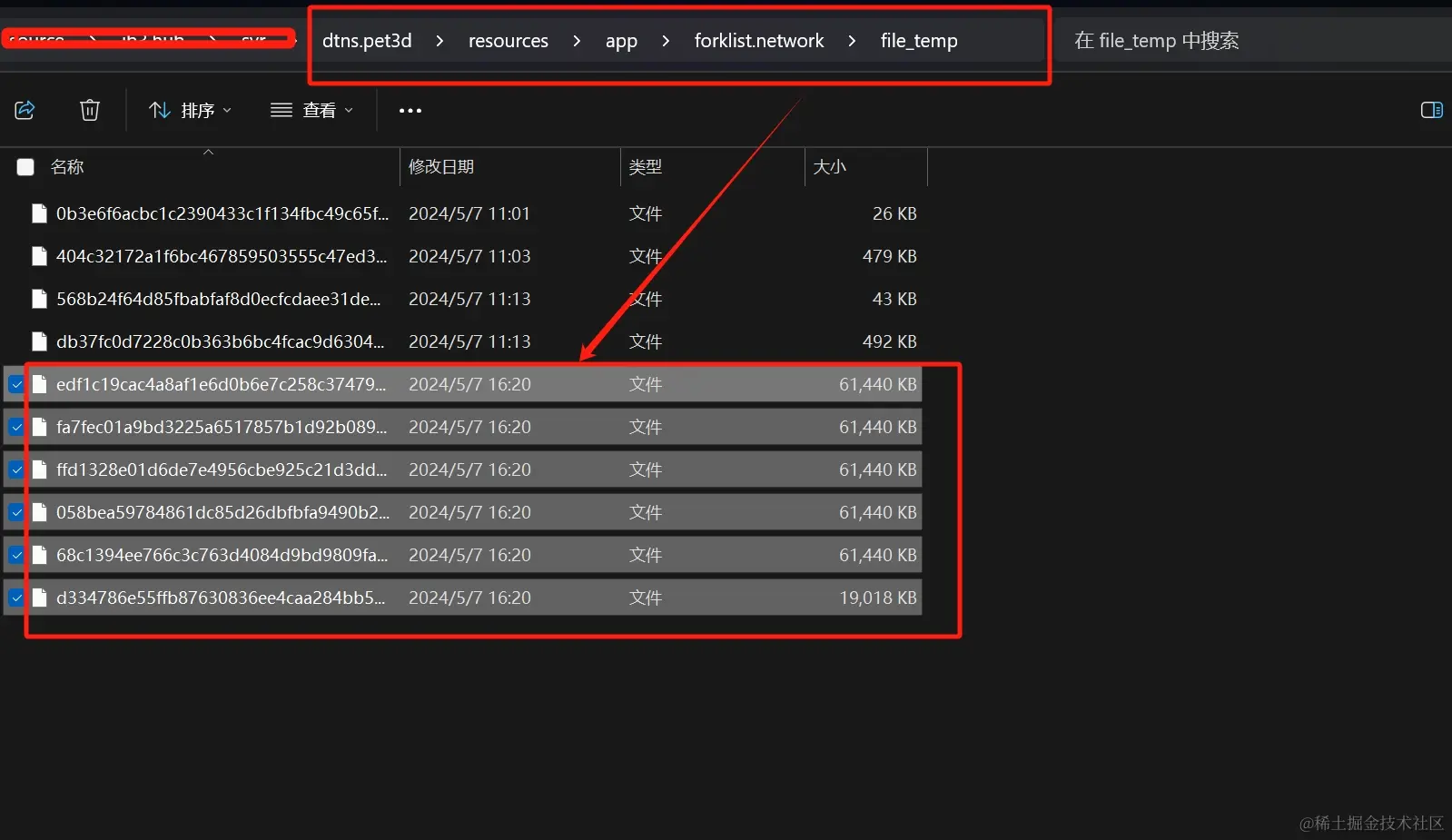Uncheck the fa7fec01a9bd3225a6517857b1d92b089 file

(16, 427)
